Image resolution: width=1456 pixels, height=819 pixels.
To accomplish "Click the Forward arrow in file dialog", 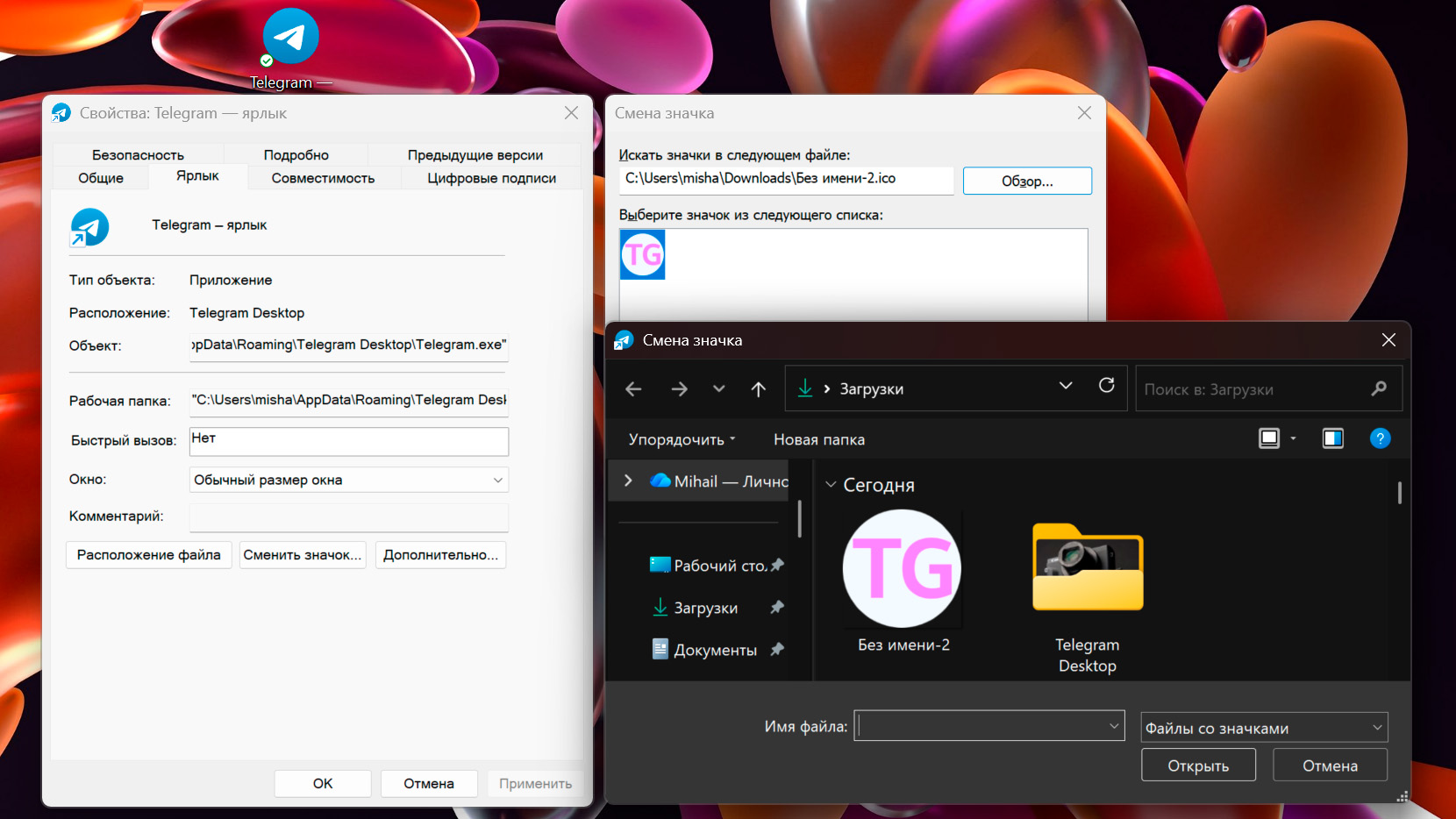I will [x=679, y=389].
